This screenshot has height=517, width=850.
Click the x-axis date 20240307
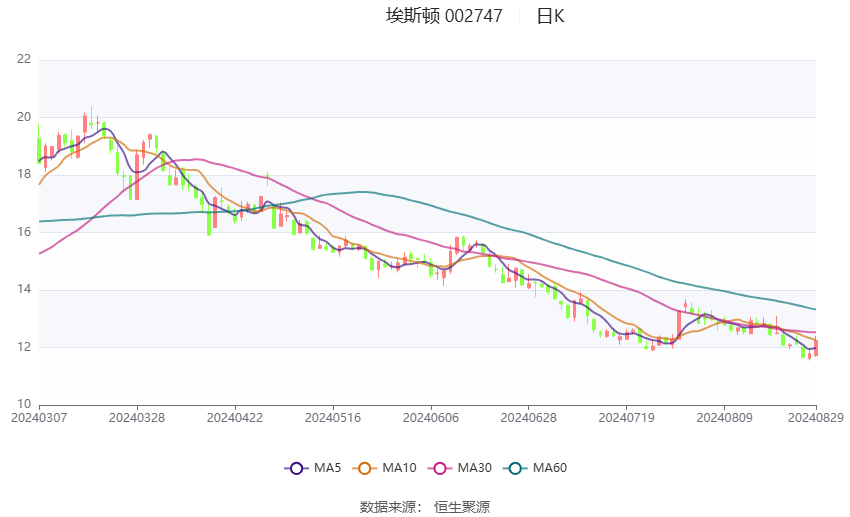tap(39, 418)
